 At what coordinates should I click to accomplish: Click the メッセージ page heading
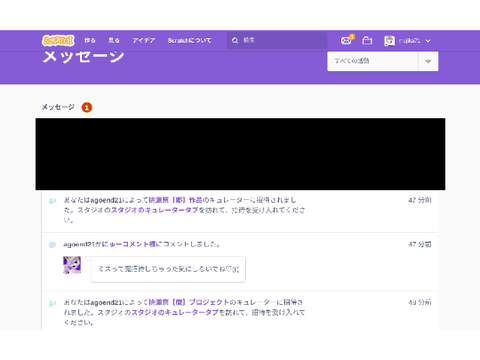pyautogui.click(x=83, y=57)
